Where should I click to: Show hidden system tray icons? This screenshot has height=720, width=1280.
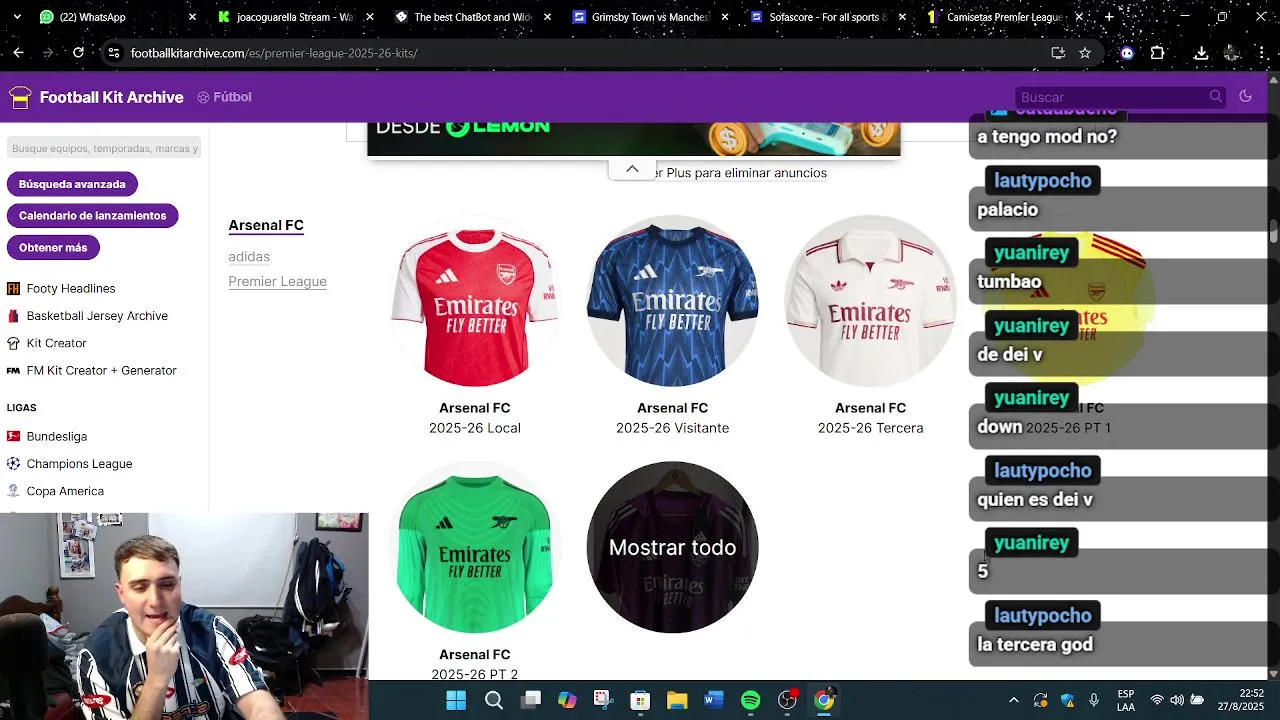1014,700
